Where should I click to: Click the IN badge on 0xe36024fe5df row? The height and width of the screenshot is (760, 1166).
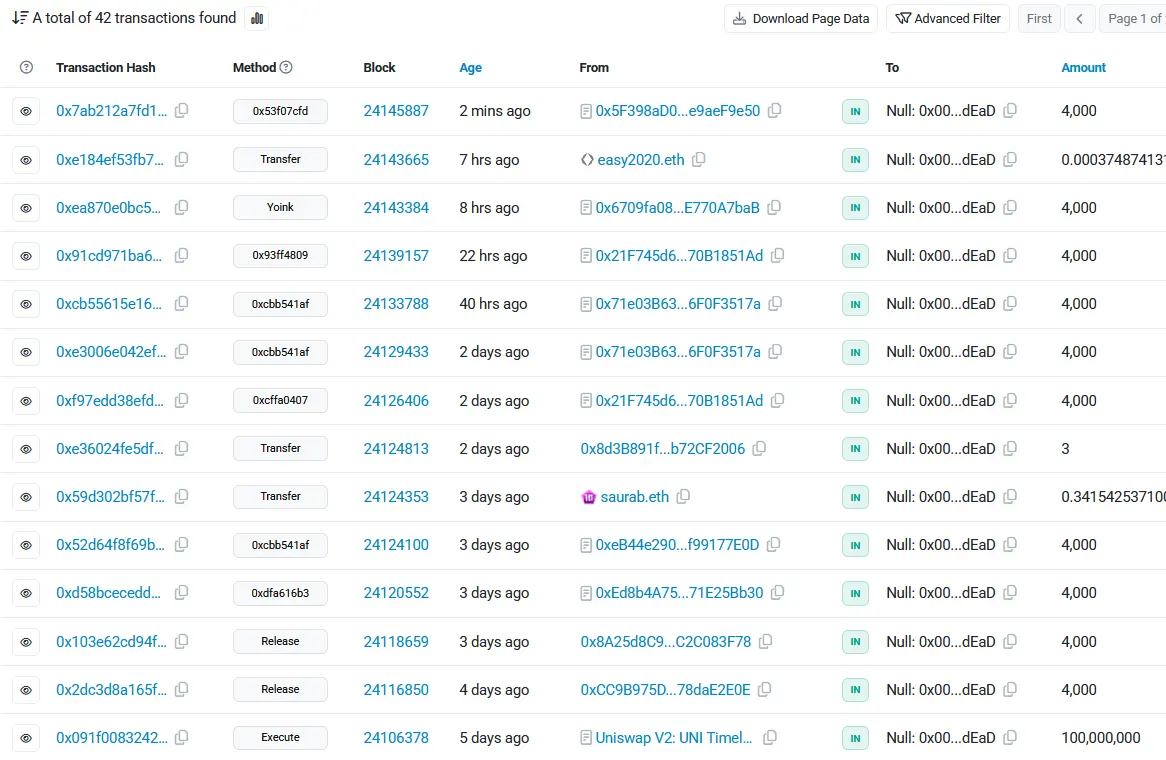tap(855, 448)
